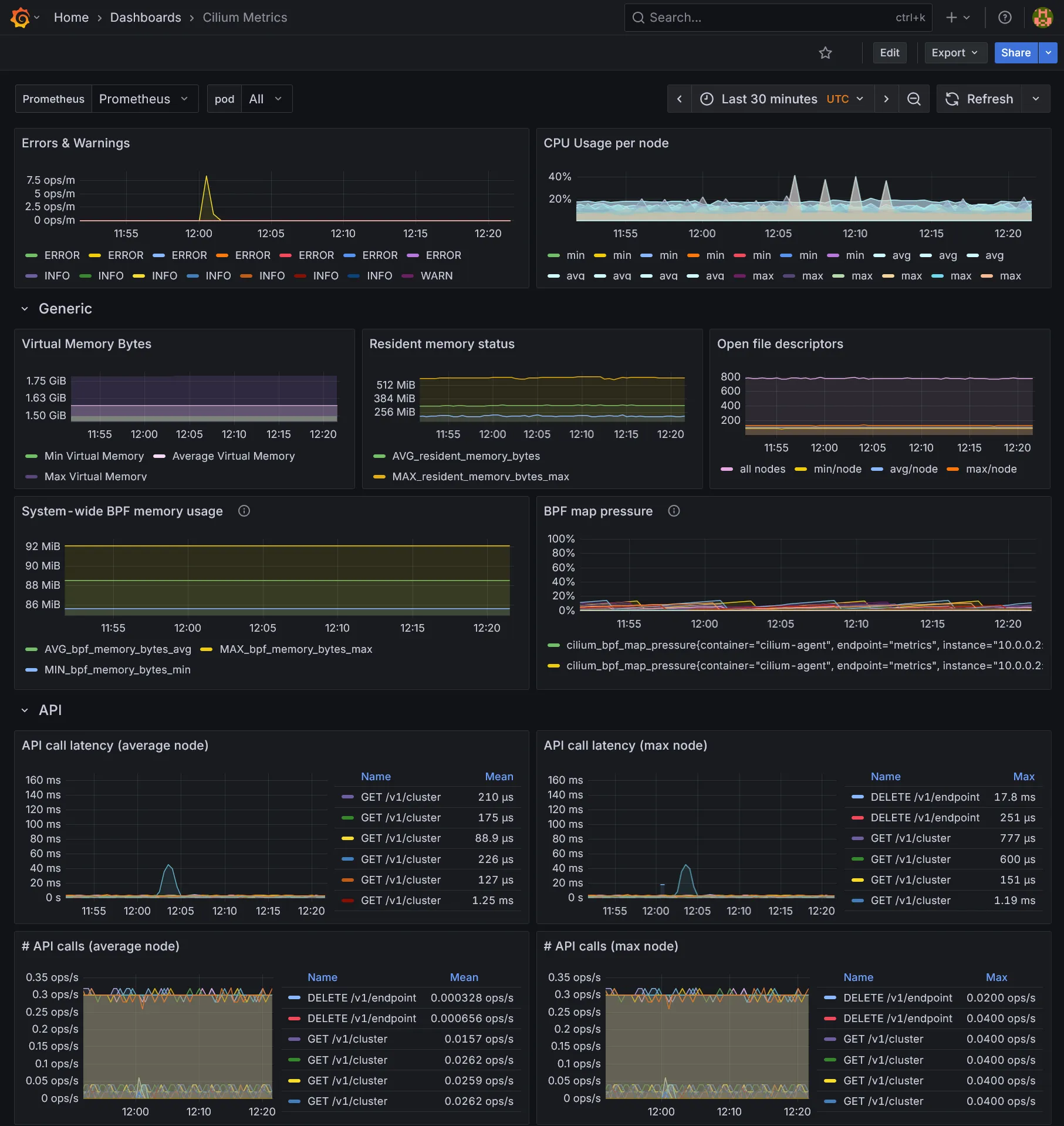Shift time range forward
The width and height of the screenshot is (1064, 1126).
coord(886,99)
